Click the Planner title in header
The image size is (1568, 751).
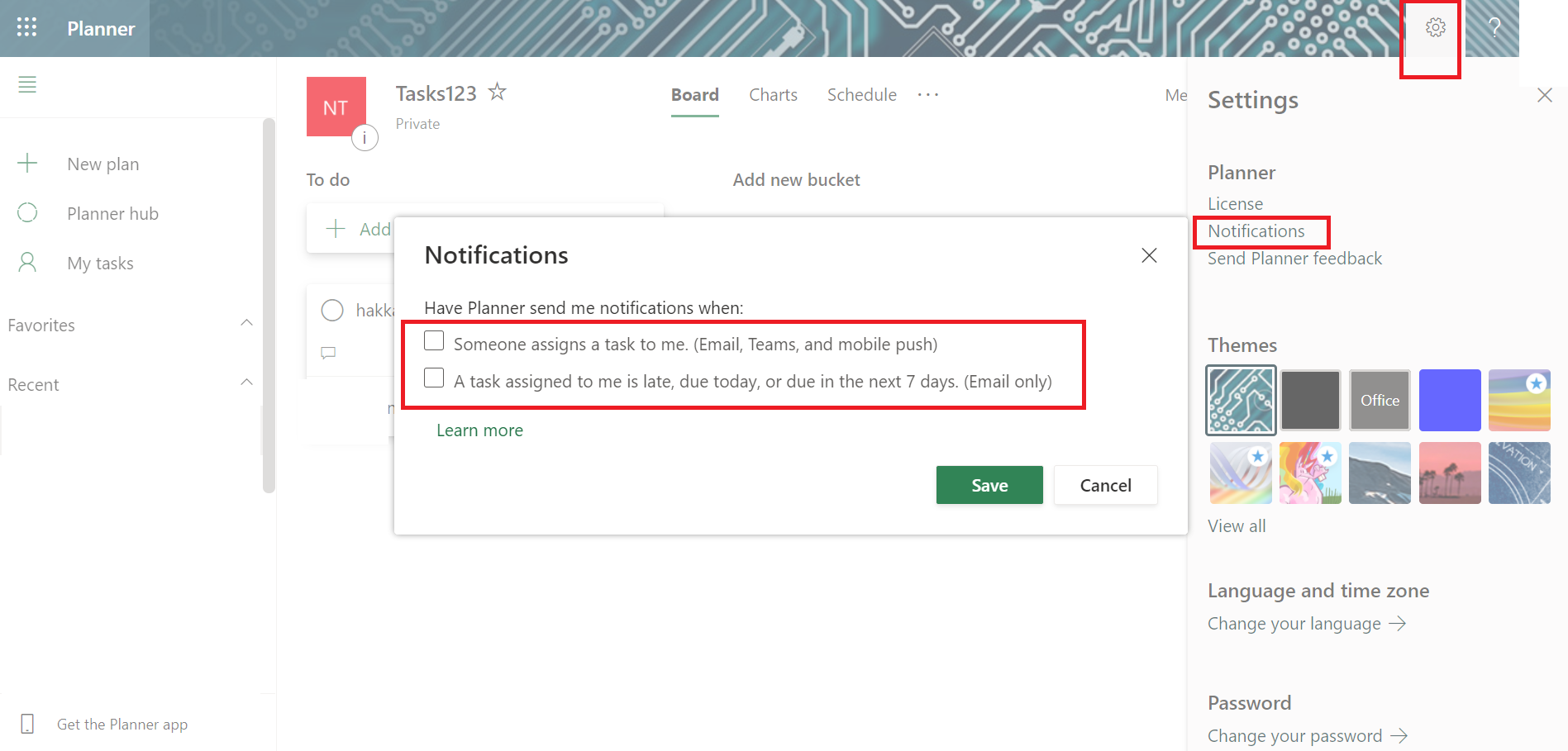tap(101, 28)
